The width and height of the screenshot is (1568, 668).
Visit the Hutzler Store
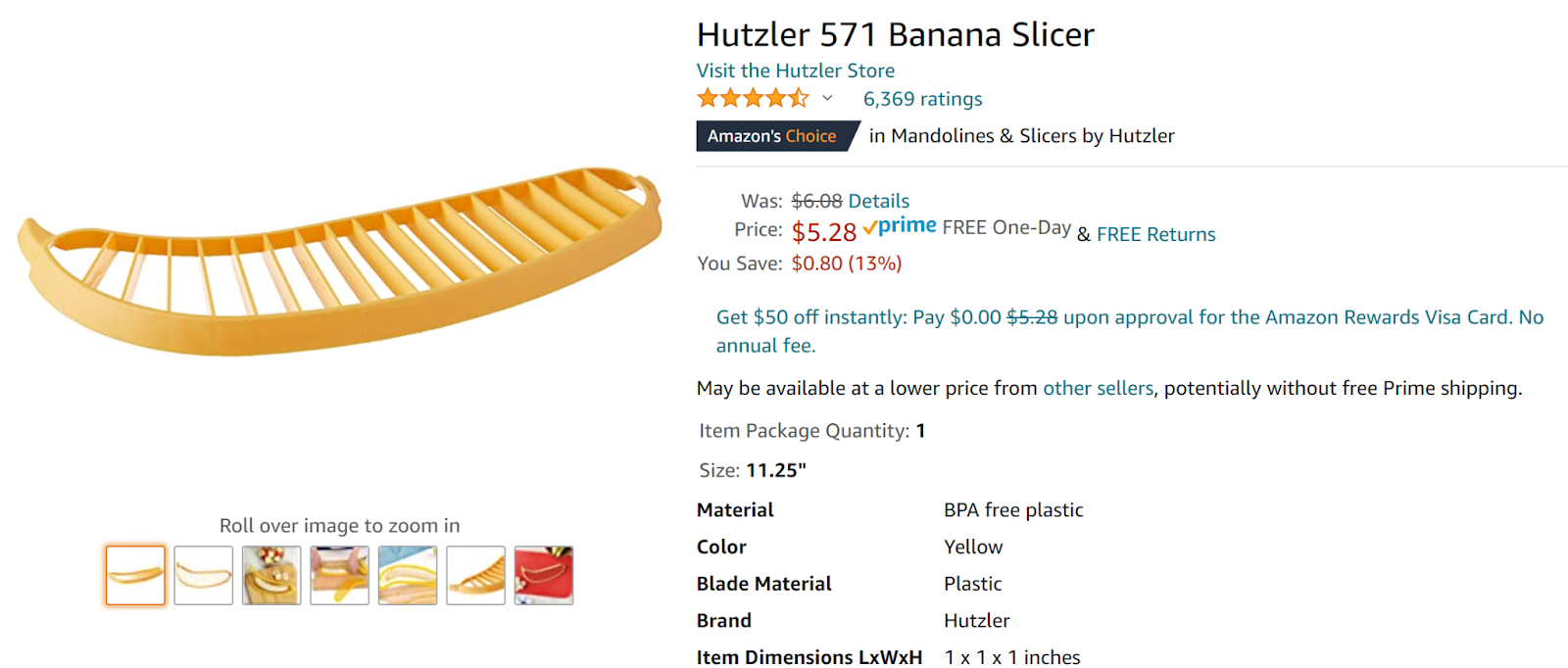point(794,70)
